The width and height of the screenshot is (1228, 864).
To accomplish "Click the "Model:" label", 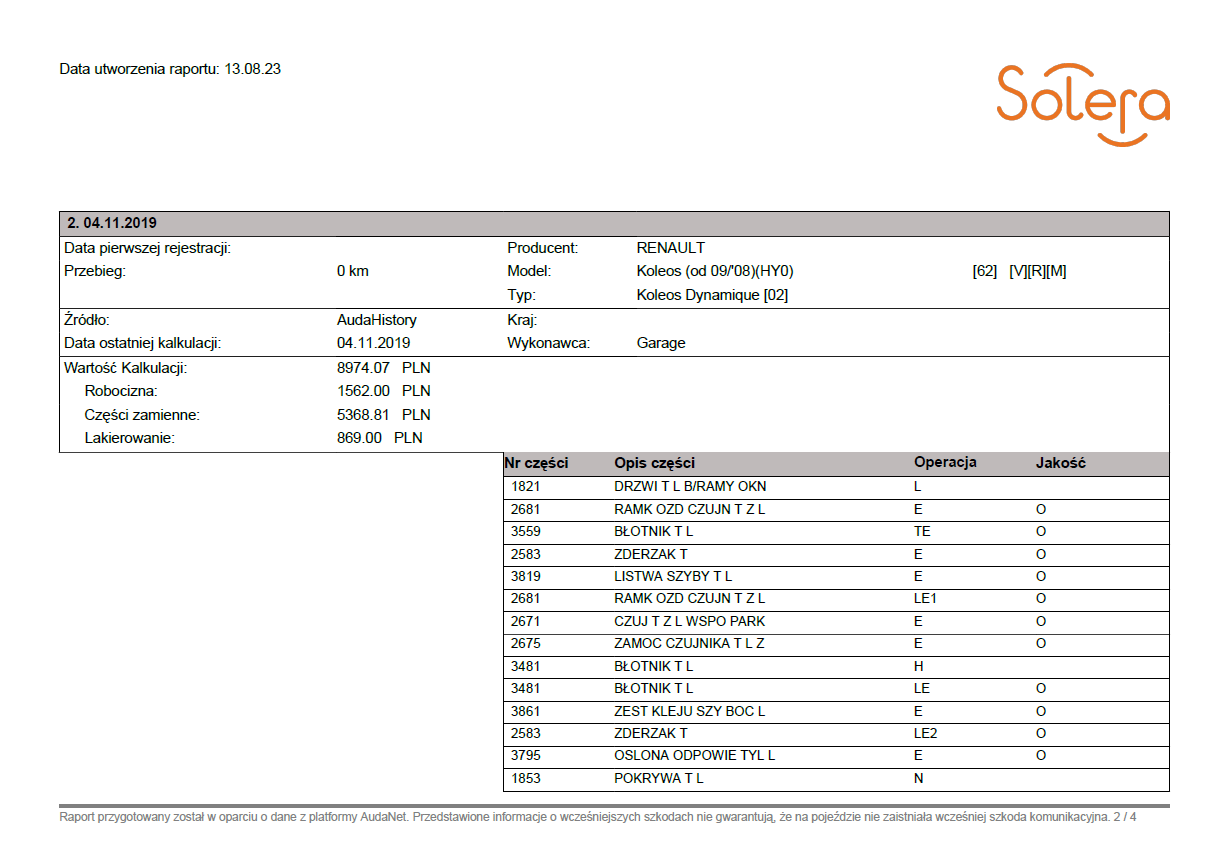I will click(529, 271).
